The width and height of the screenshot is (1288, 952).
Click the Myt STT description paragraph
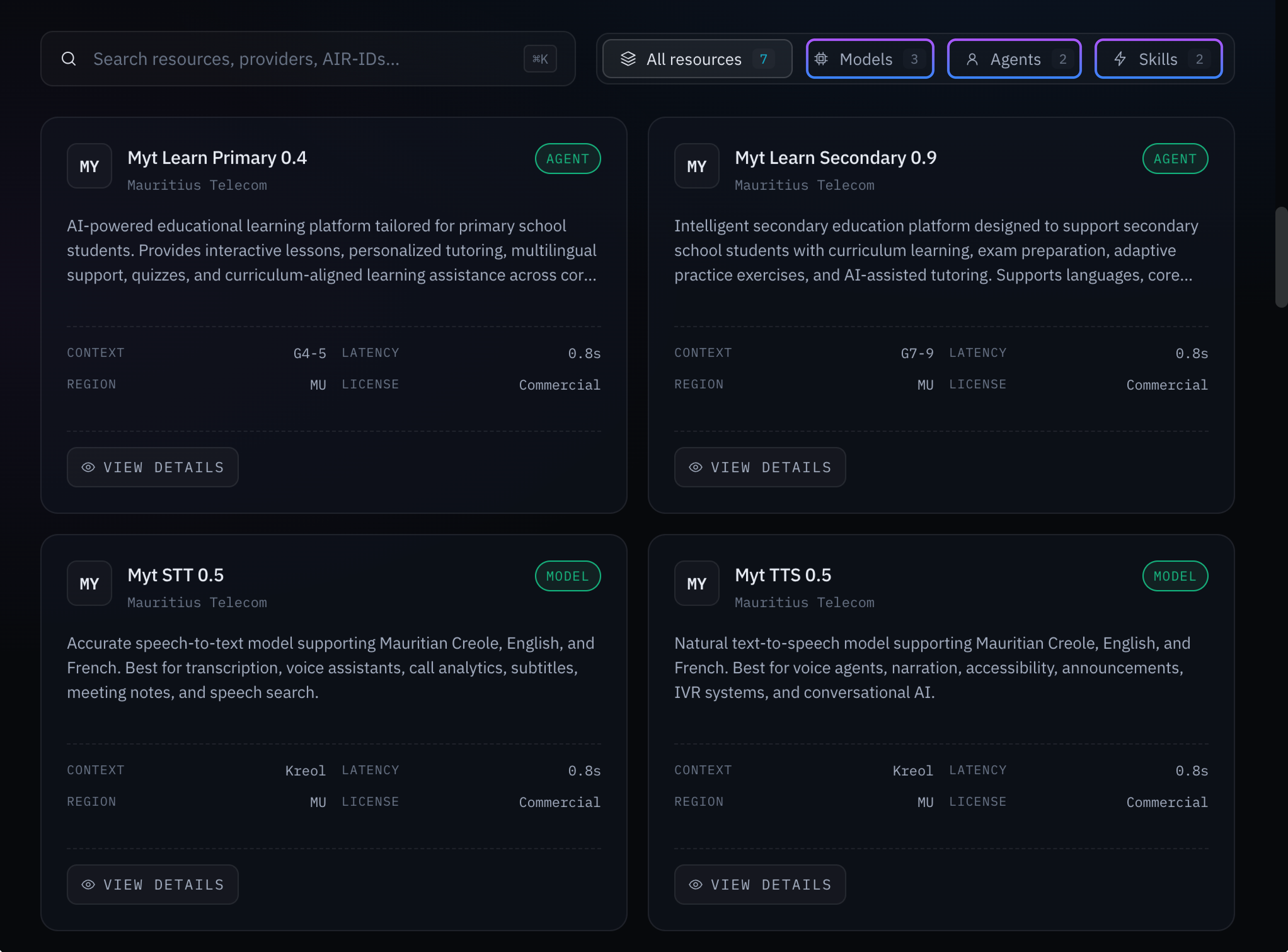point(331,667)
